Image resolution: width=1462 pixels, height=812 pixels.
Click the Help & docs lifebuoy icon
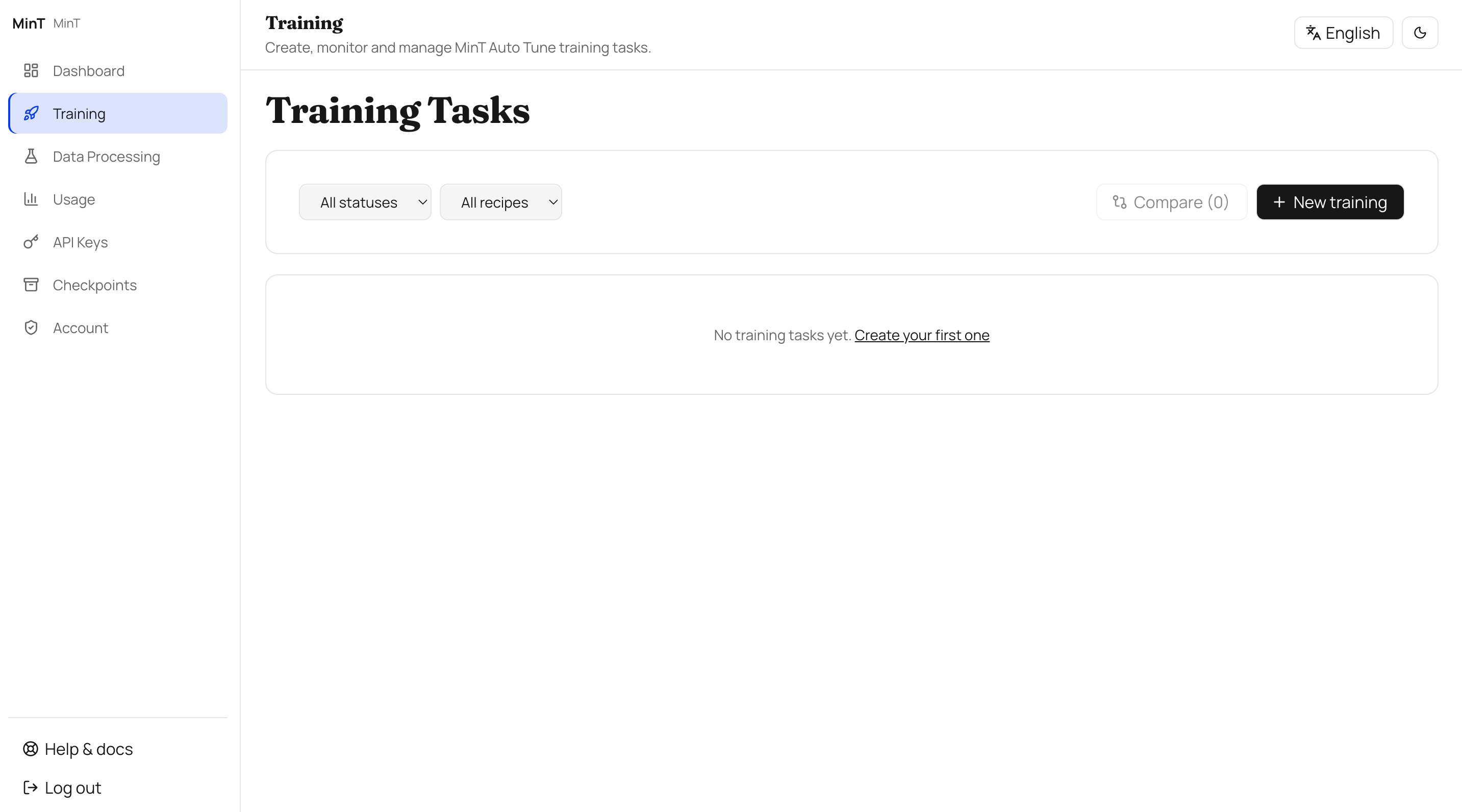pyautogui.click(x=31, y=749)
